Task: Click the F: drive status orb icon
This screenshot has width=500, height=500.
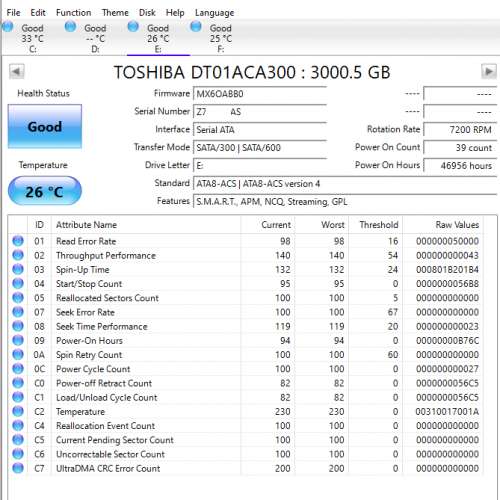Action: coord(196,26)
